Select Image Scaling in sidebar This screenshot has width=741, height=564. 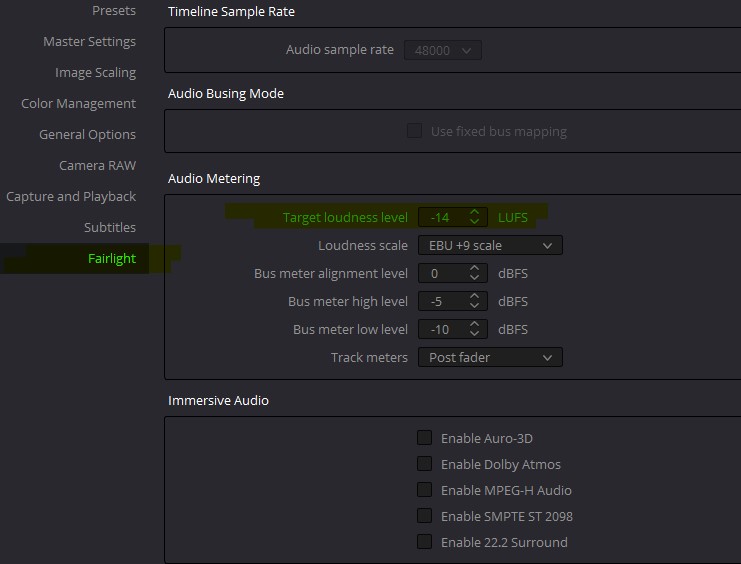tap(95, 73)
